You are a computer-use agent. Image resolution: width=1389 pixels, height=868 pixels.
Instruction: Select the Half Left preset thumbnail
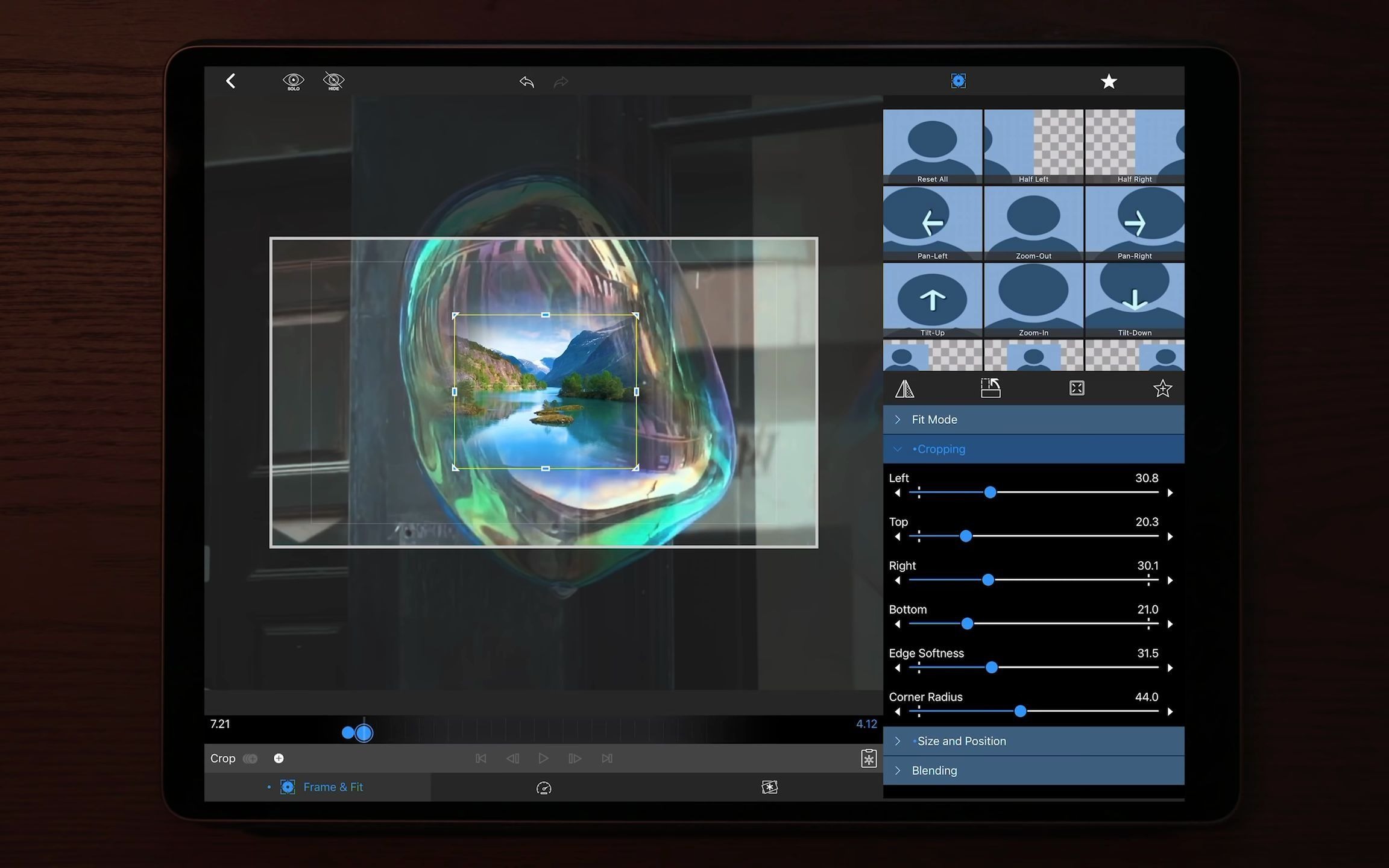[x=1033, y=145]
